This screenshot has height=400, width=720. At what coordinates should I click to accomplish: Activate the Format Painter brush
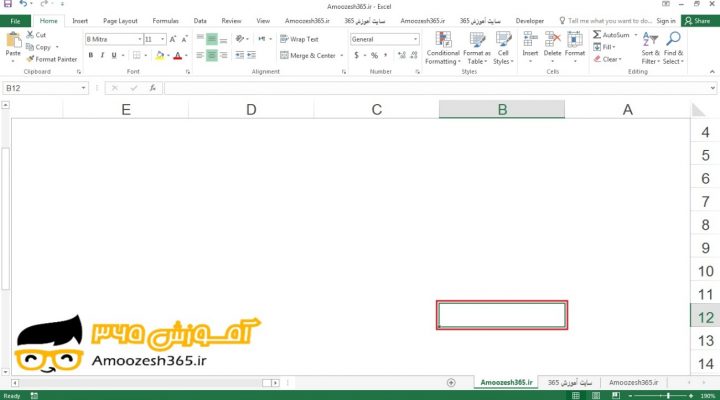coord(51,59)
